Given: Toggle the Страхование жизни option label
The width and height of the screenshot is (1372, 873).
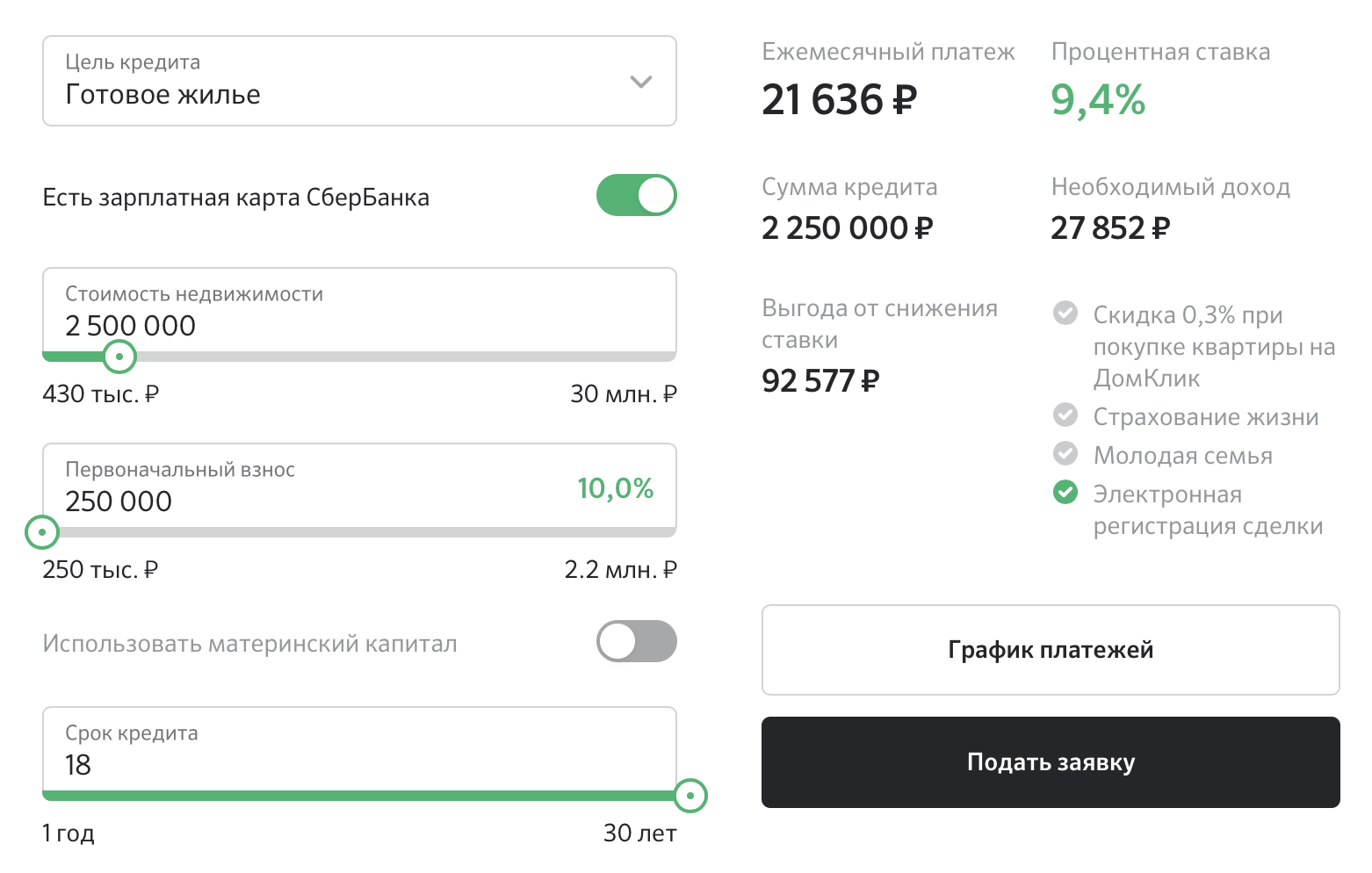Looking at the screenshot, I should point(1206,417).
